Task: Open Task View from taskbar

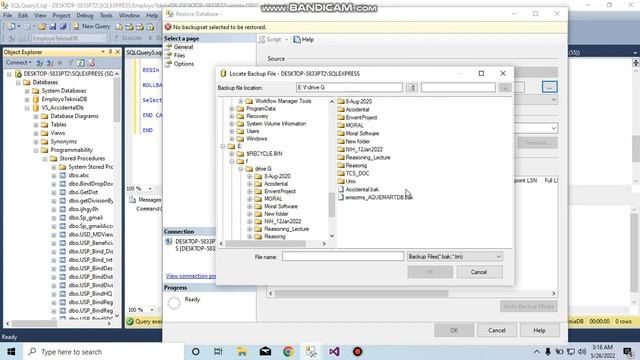Action: click(218, 351)
